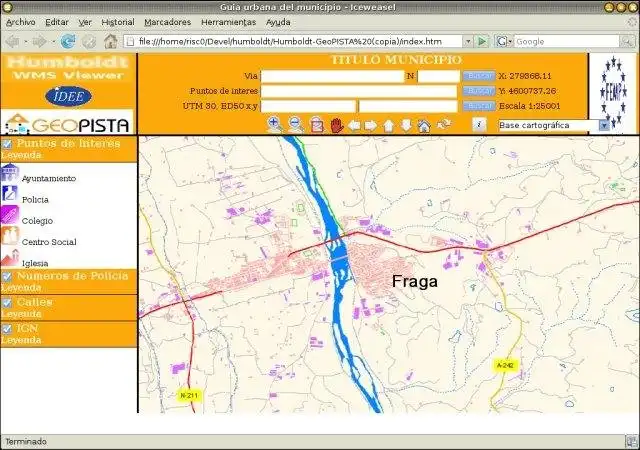Open the Base cartográfica dropdown
The image size is (640, 450).
pos(604,125)
